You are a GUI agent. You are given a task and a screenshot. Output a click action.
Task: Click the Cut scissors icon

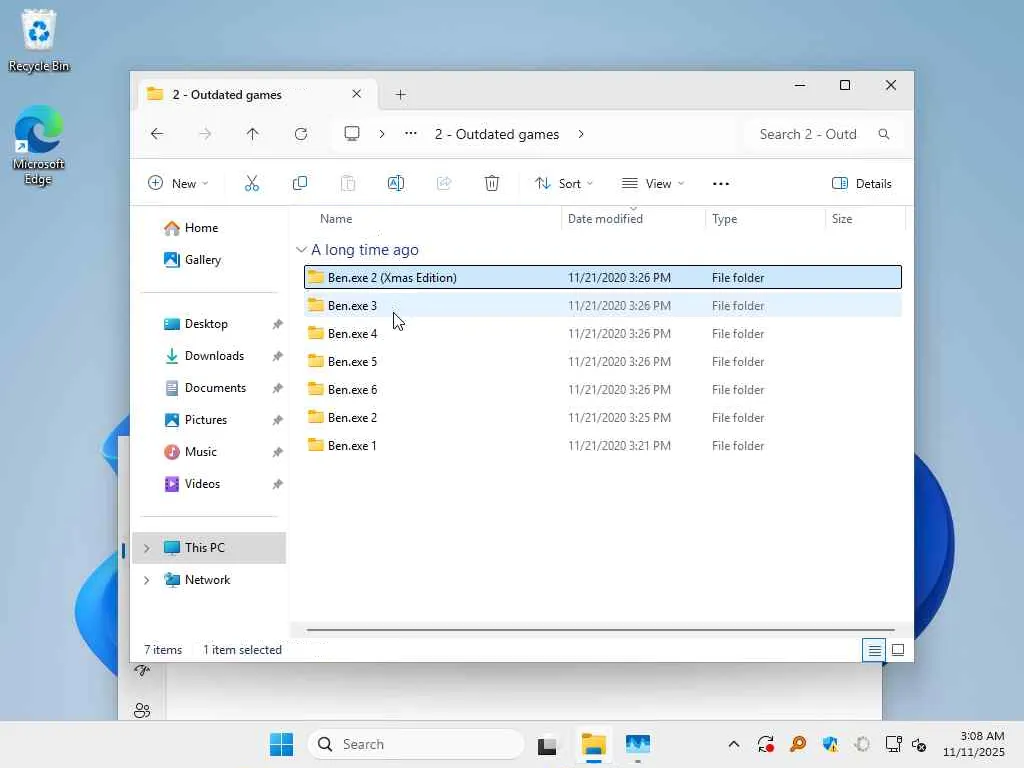251,184
